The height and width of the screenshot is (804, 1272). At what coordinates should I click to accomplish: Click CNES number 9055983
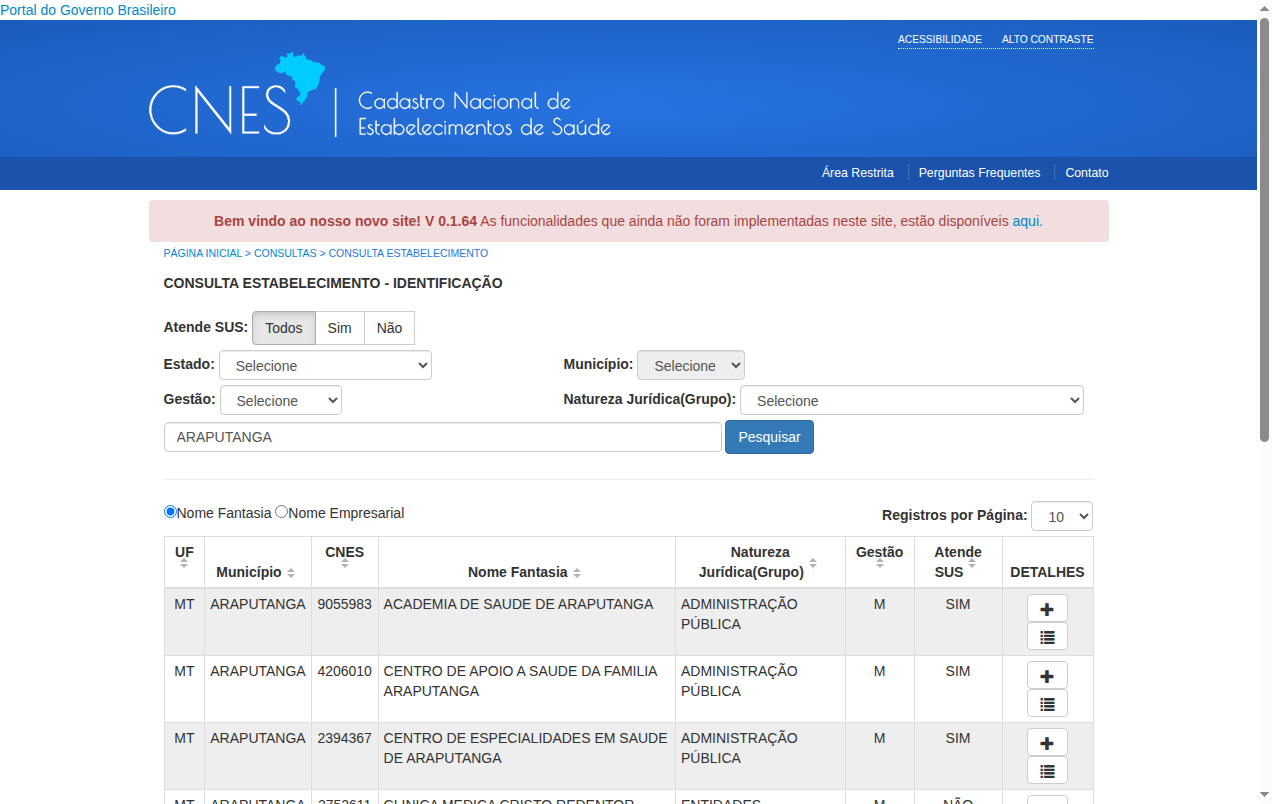[345, 604]
